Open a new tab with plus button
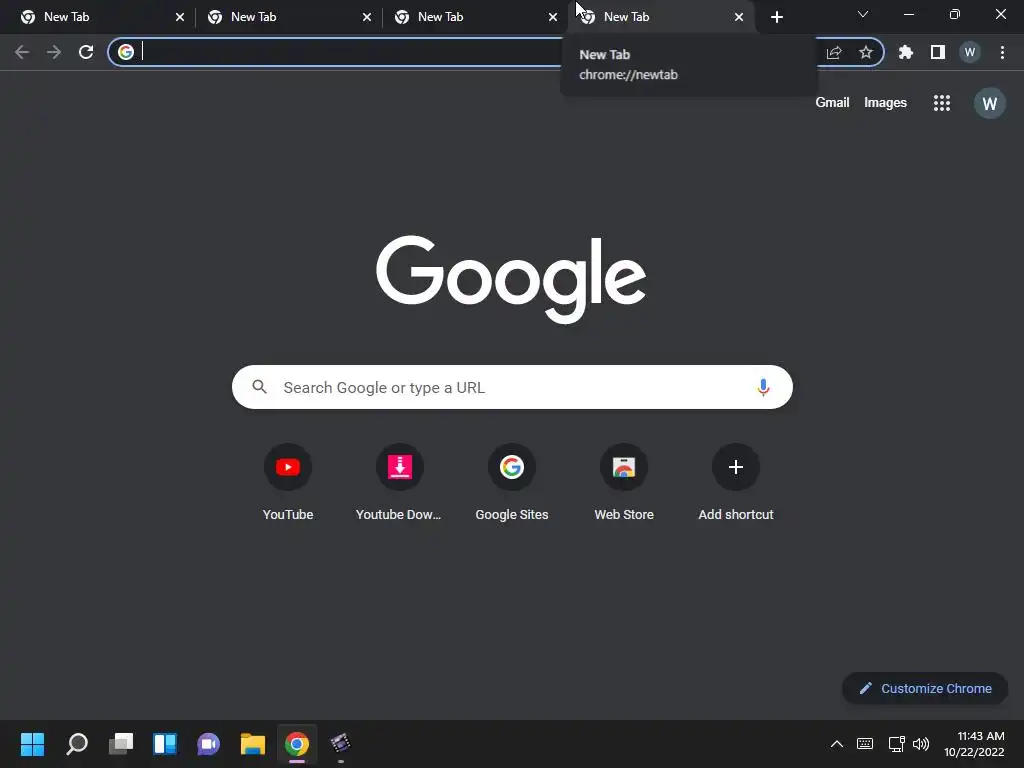1024x768 pixels. 776,17
